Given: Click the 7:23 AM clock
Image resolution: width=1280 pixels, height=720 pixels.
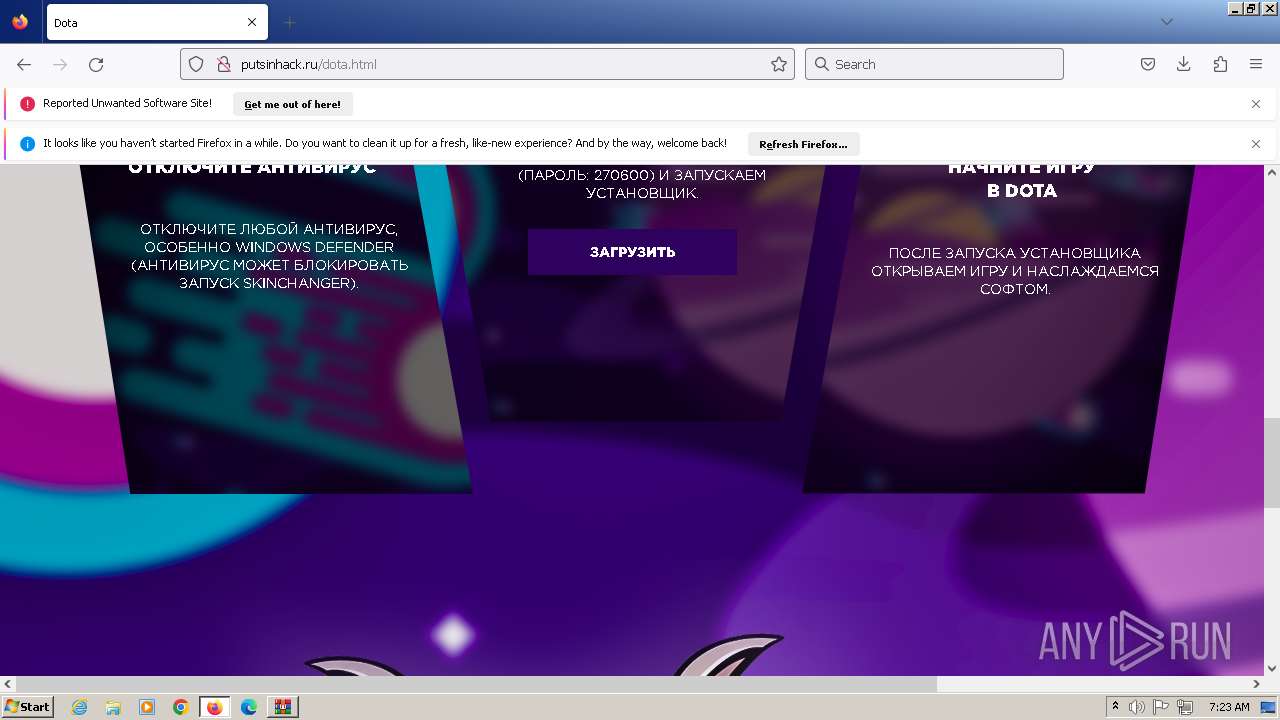Looking at the screenshot, I should 1229,707.
